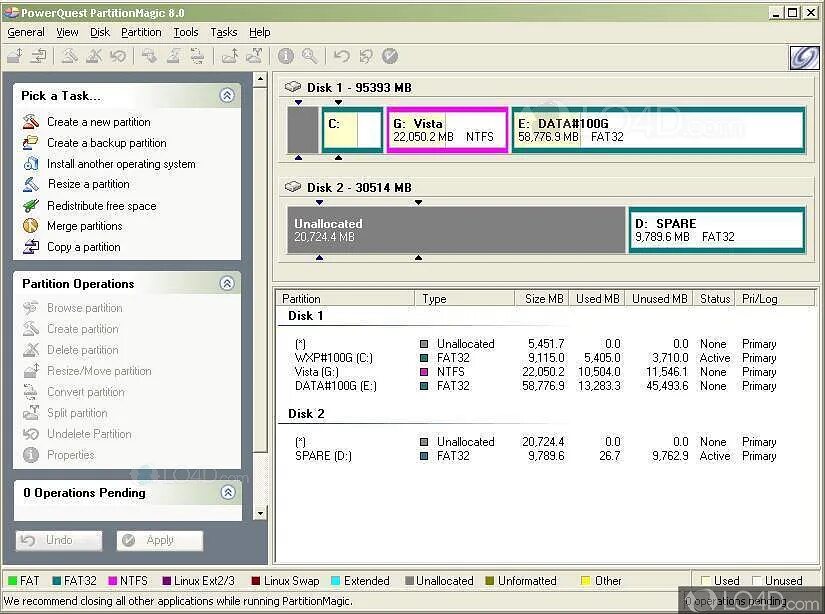Screen dimensions: 825x614
Task: Sort by the Status column header
Action: pos(715,298)
